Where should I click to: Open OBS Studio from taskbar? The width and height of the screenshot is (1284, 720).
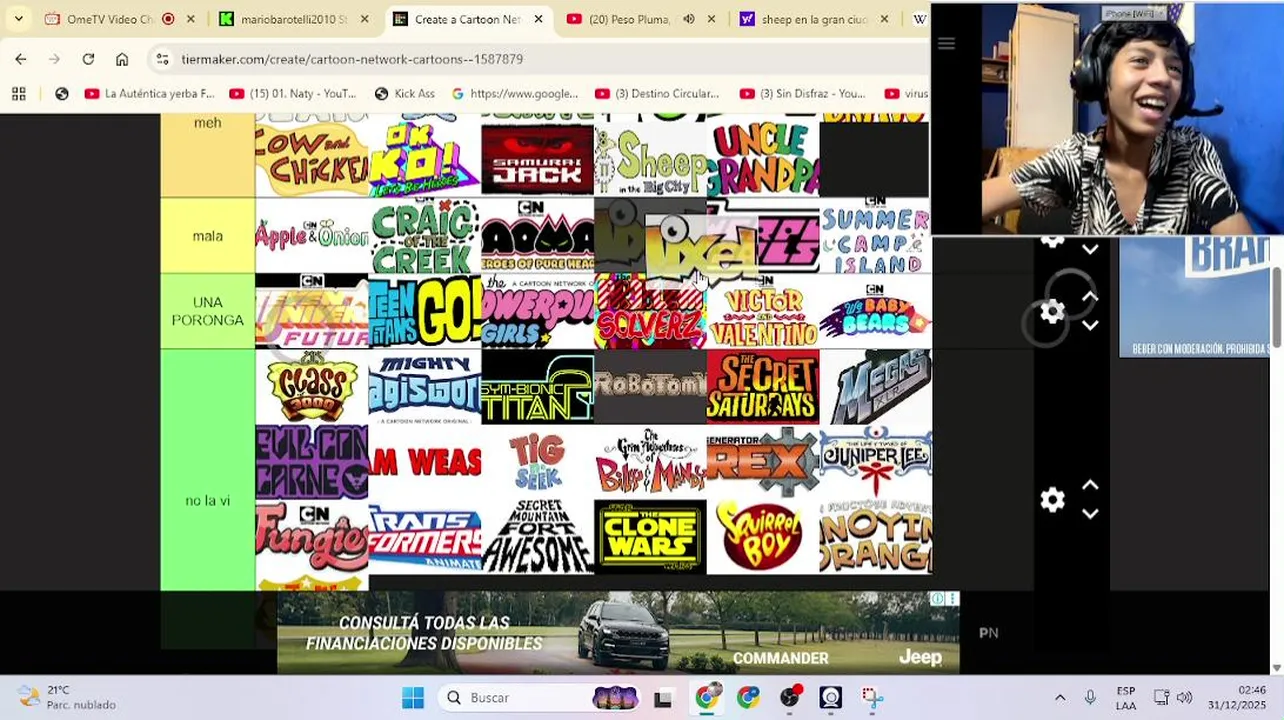coord(789,698)
